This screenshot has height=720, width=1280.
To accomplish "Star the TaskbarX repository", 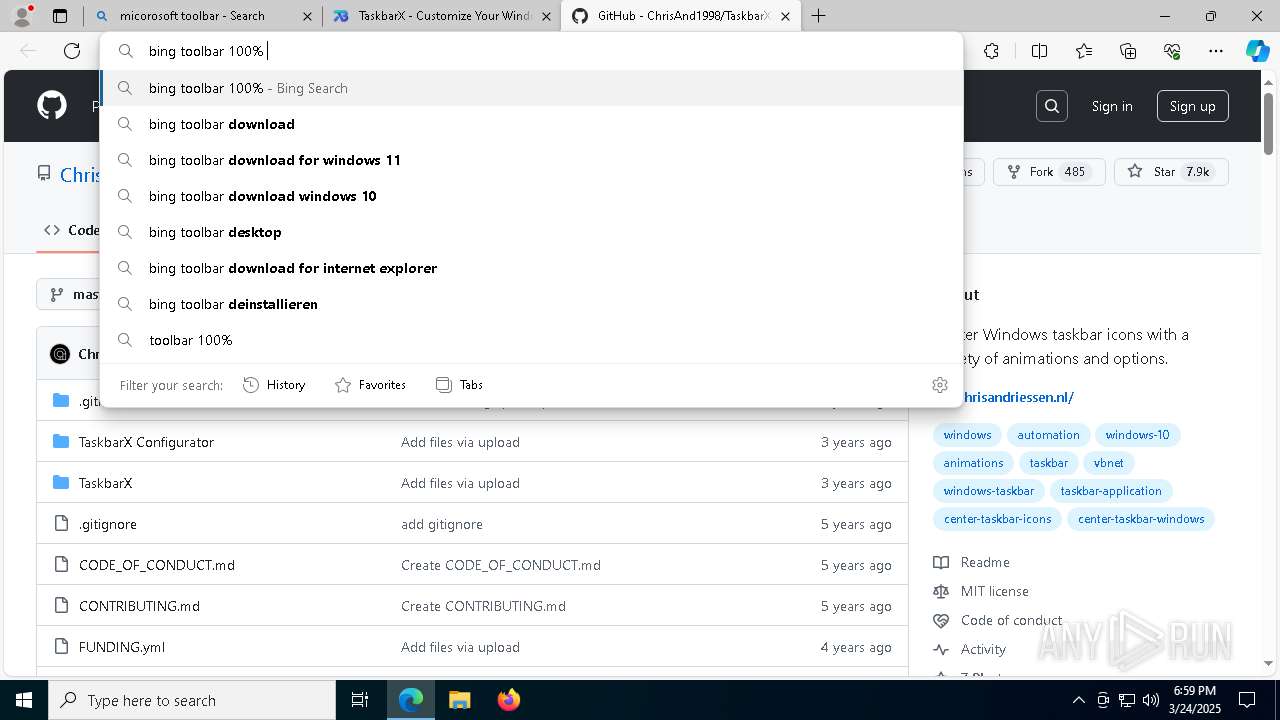I will point(1171,172).
